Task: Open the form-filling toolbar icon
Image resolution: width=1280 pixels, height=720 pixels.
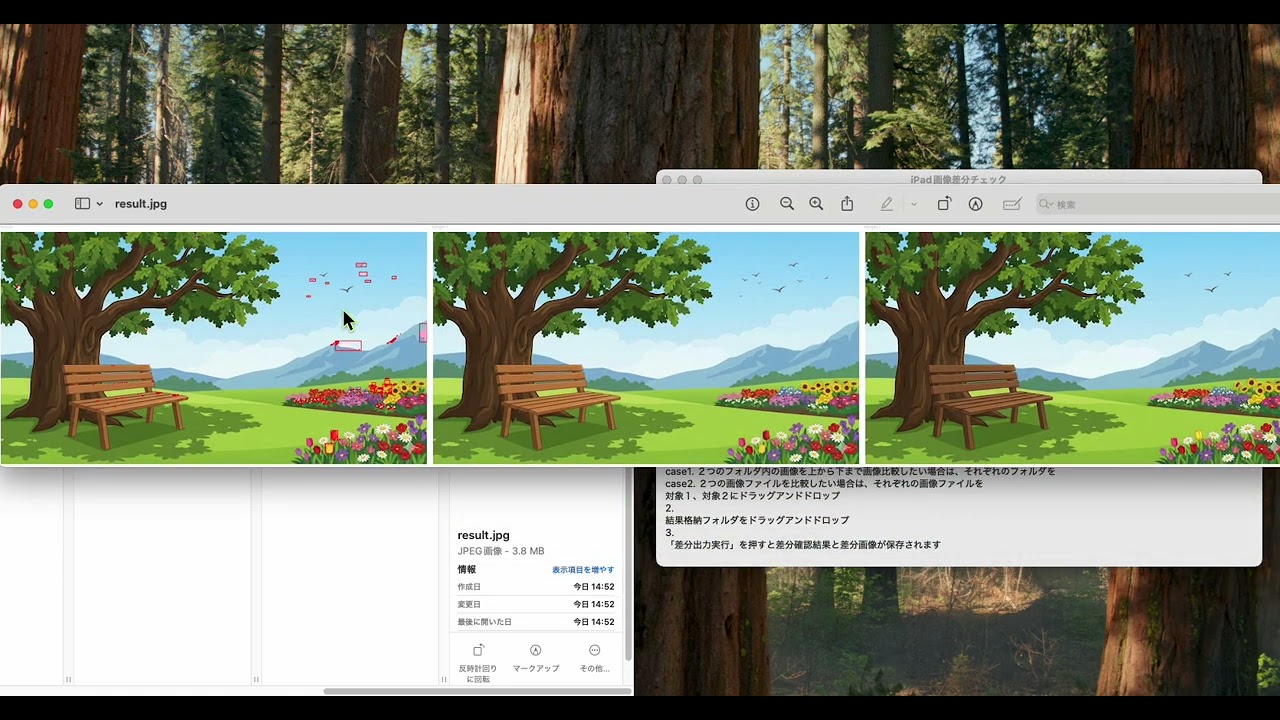Action: coord(1011,204)
